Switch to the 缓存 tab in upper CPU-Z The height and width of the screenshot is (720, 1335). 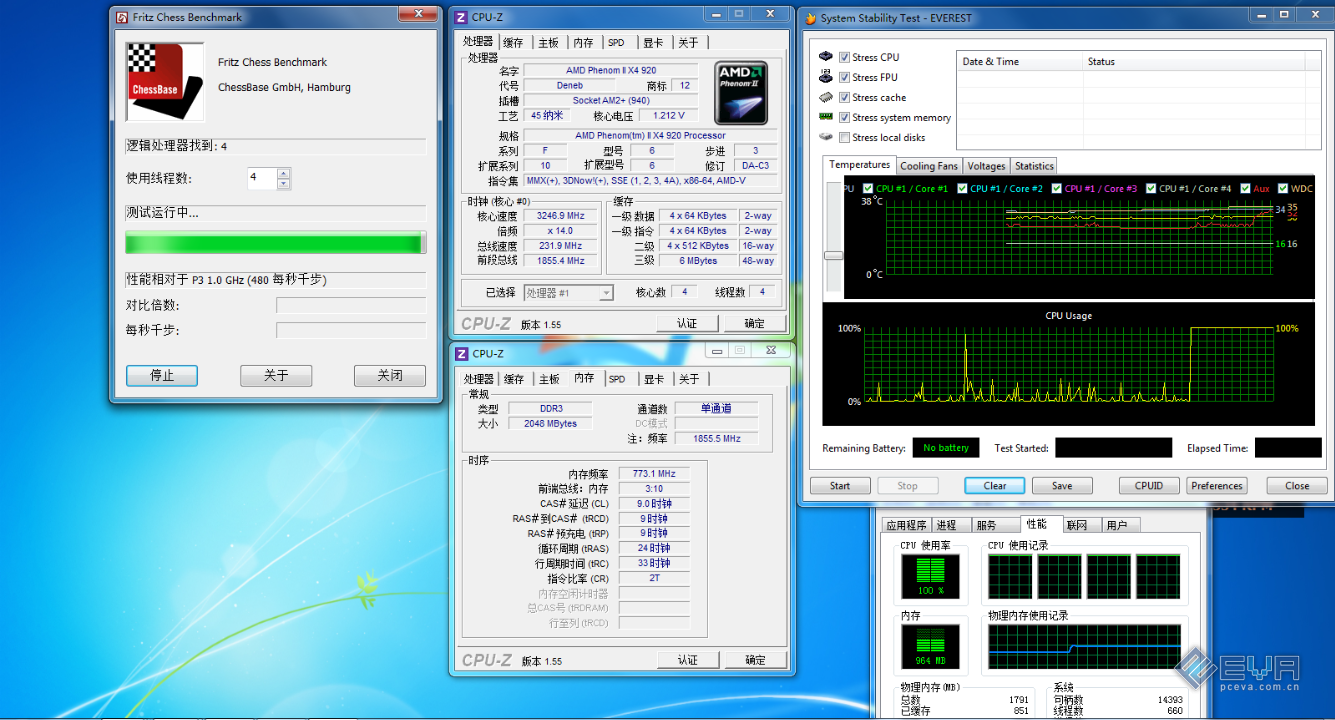click(513, 43)
